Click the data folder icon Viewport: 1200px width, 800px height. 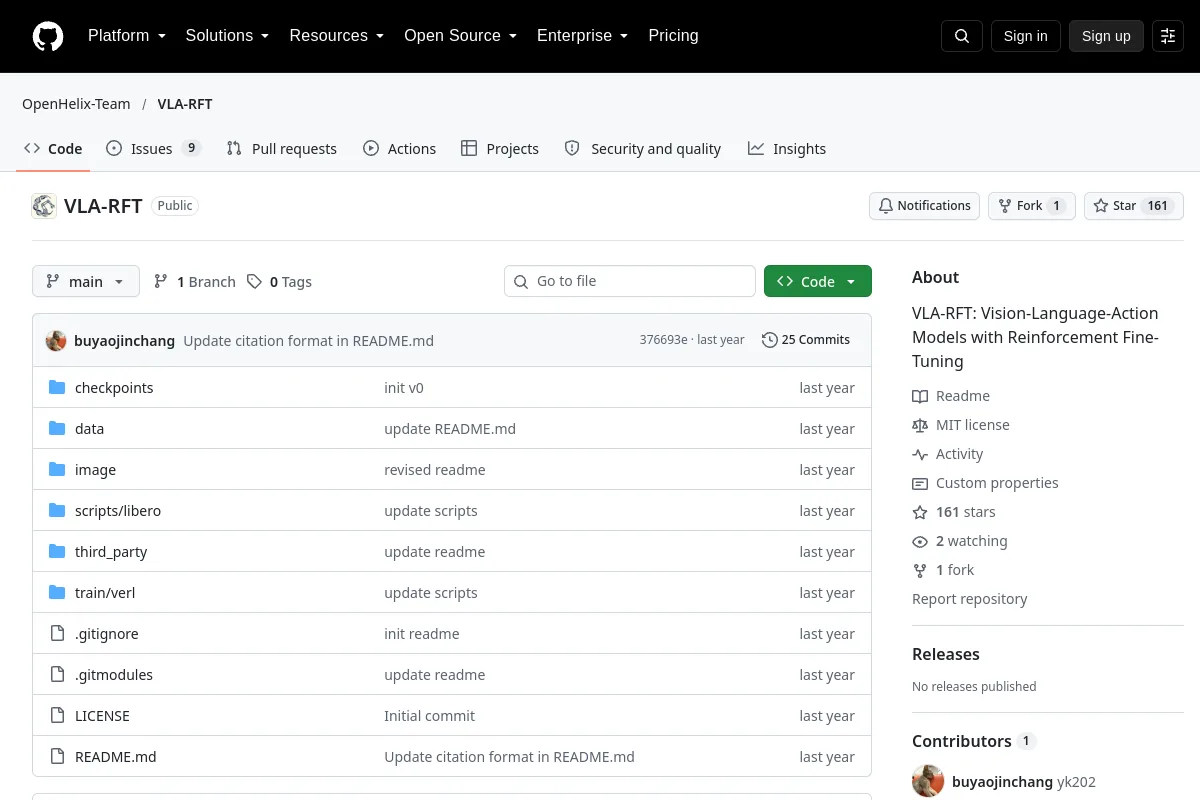click(57, 429)
